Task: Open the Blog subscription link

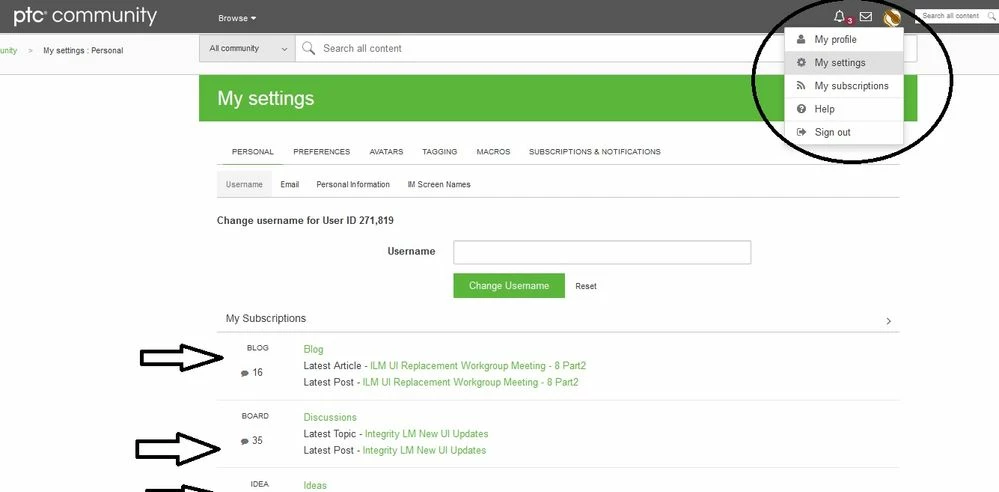Action: tap(313, 349)
